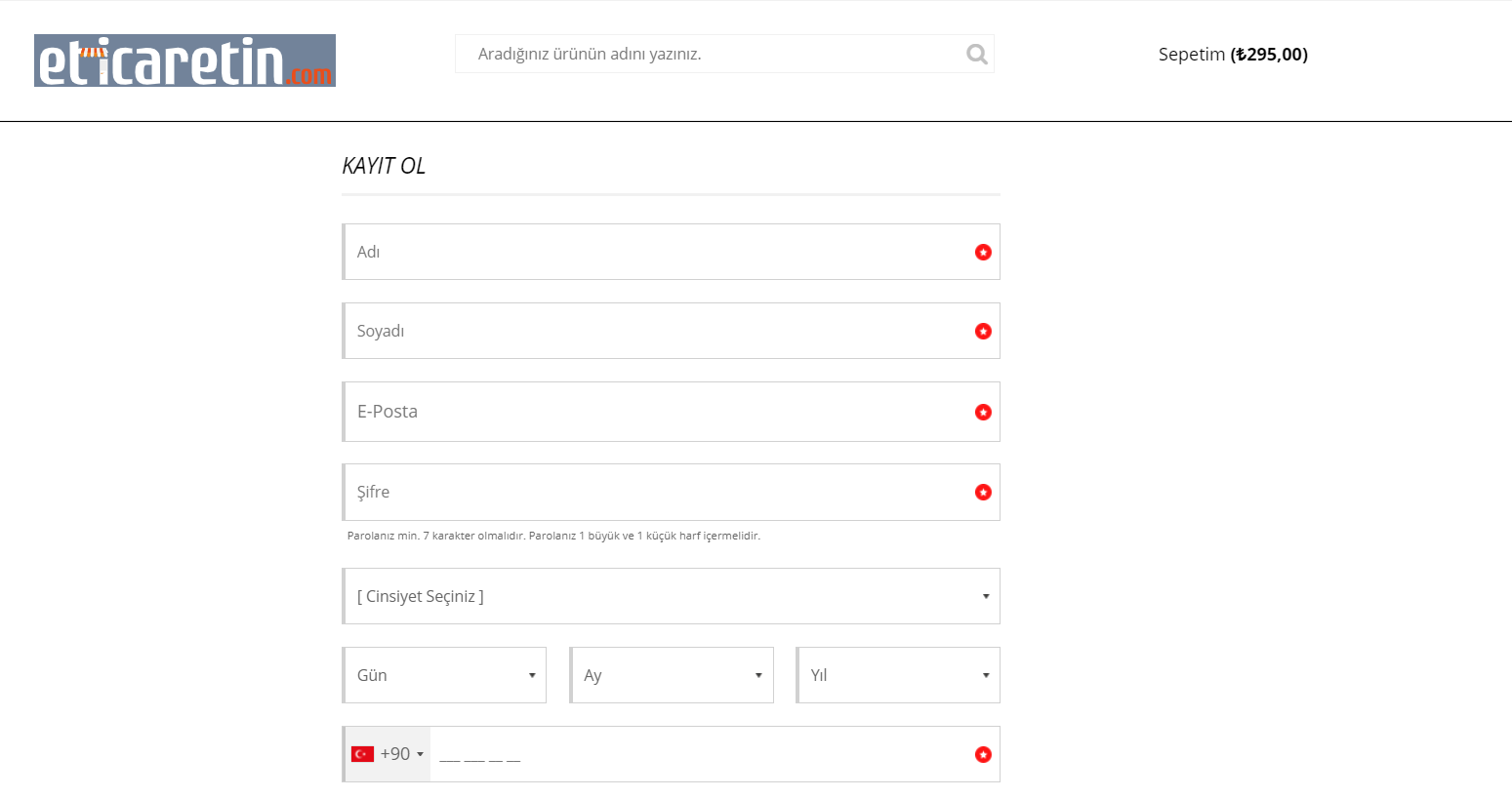Click the Turkish flag icon
Screen dimensions: 1512x798
362,754
